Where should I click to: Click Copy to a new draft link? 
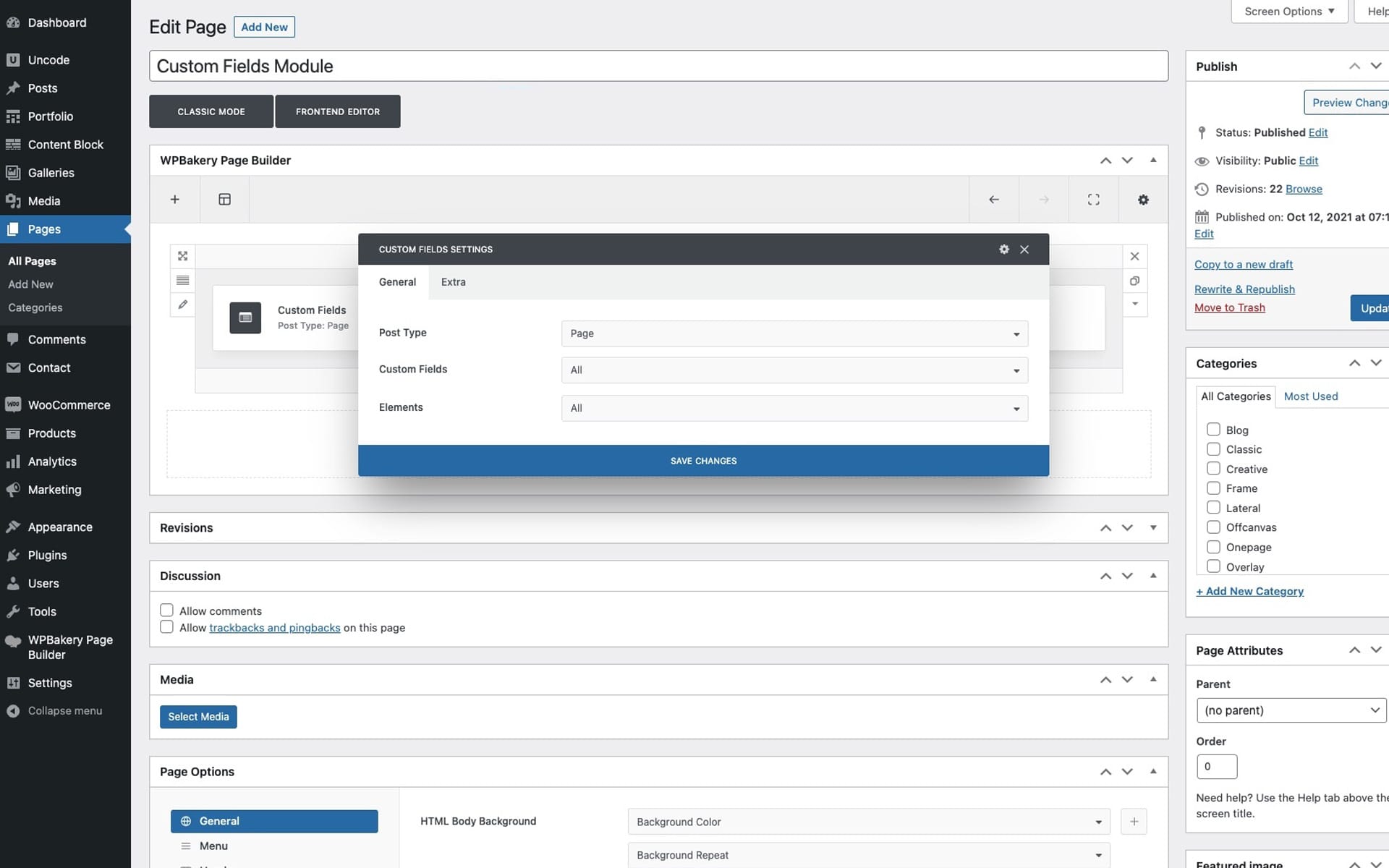1244,265
